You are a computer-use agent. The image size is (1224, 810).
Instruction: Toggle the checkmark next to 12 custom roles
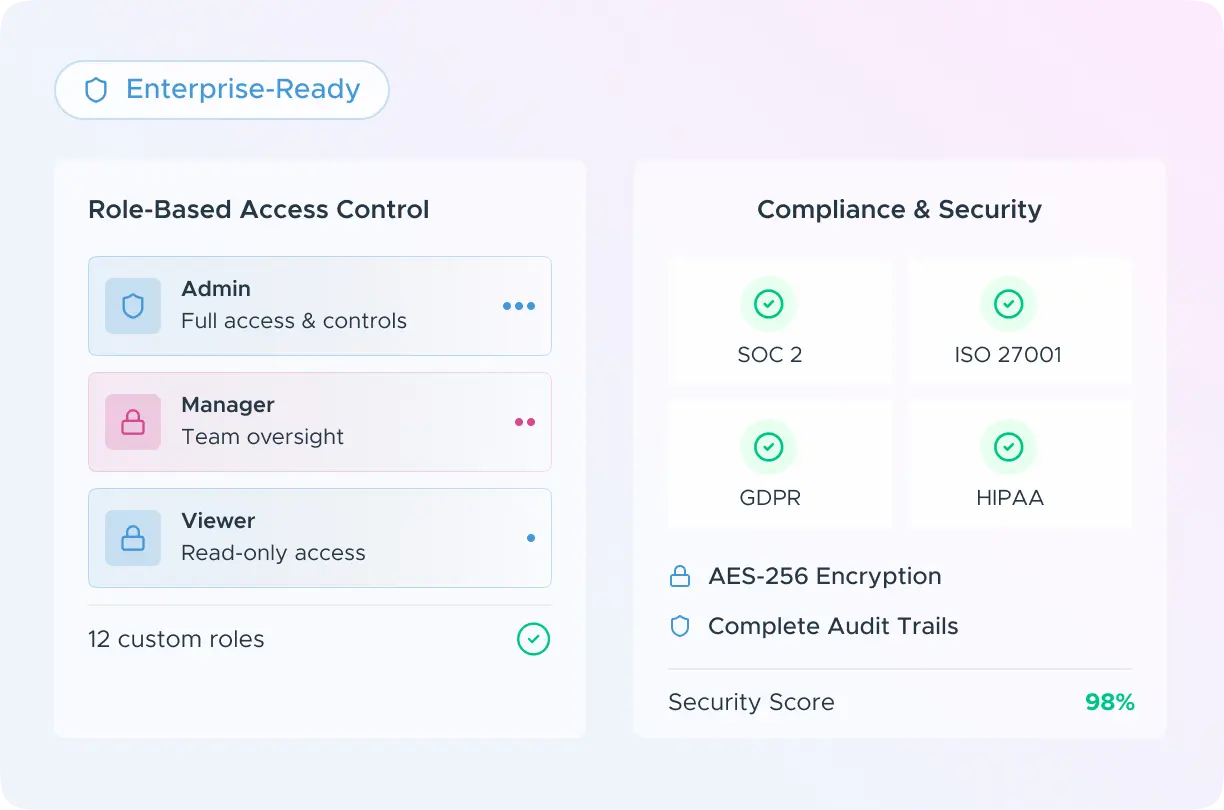tap(533, 639)
